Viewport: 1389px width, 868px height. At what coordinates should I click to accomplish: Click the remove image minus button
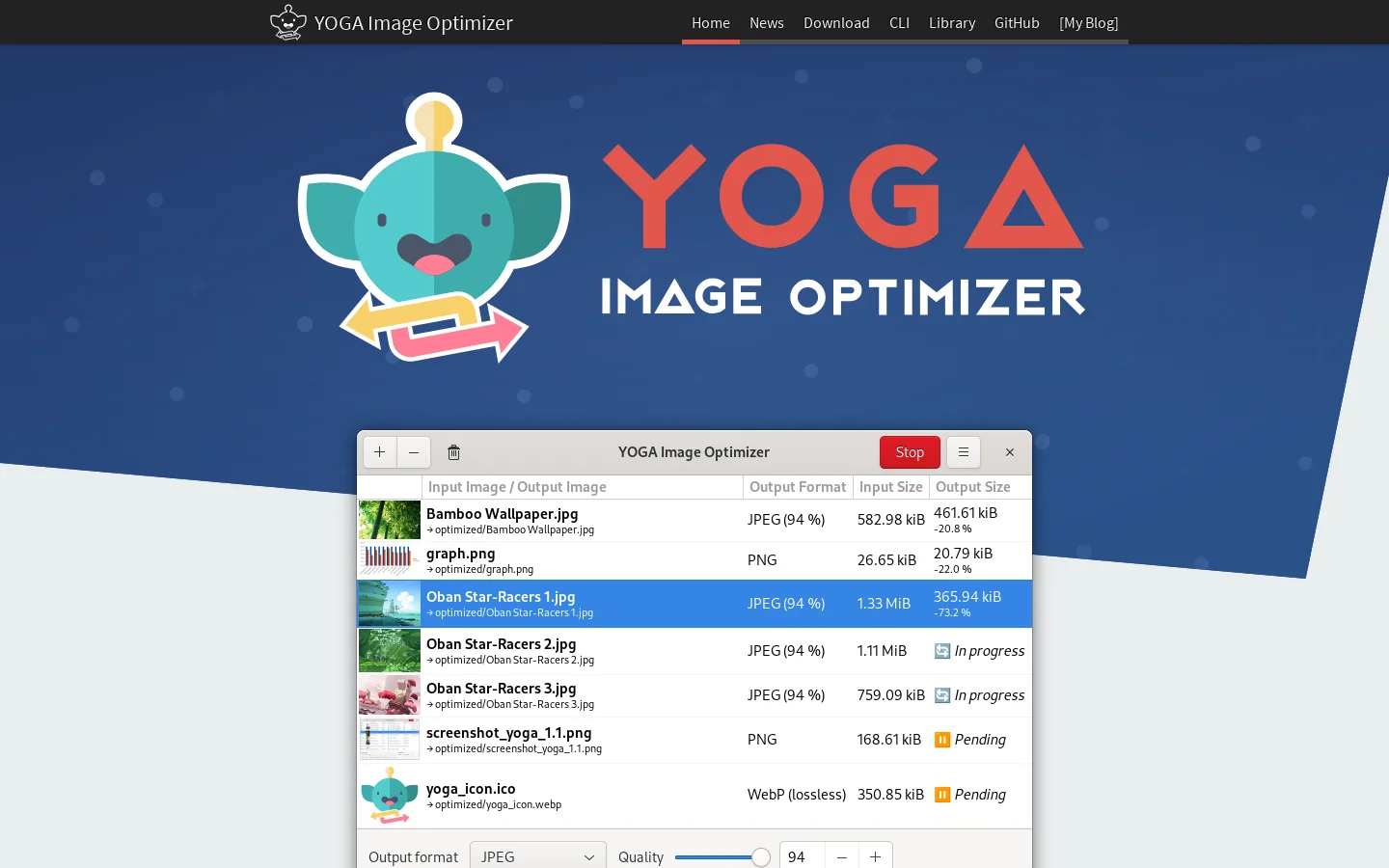point(414,452)
